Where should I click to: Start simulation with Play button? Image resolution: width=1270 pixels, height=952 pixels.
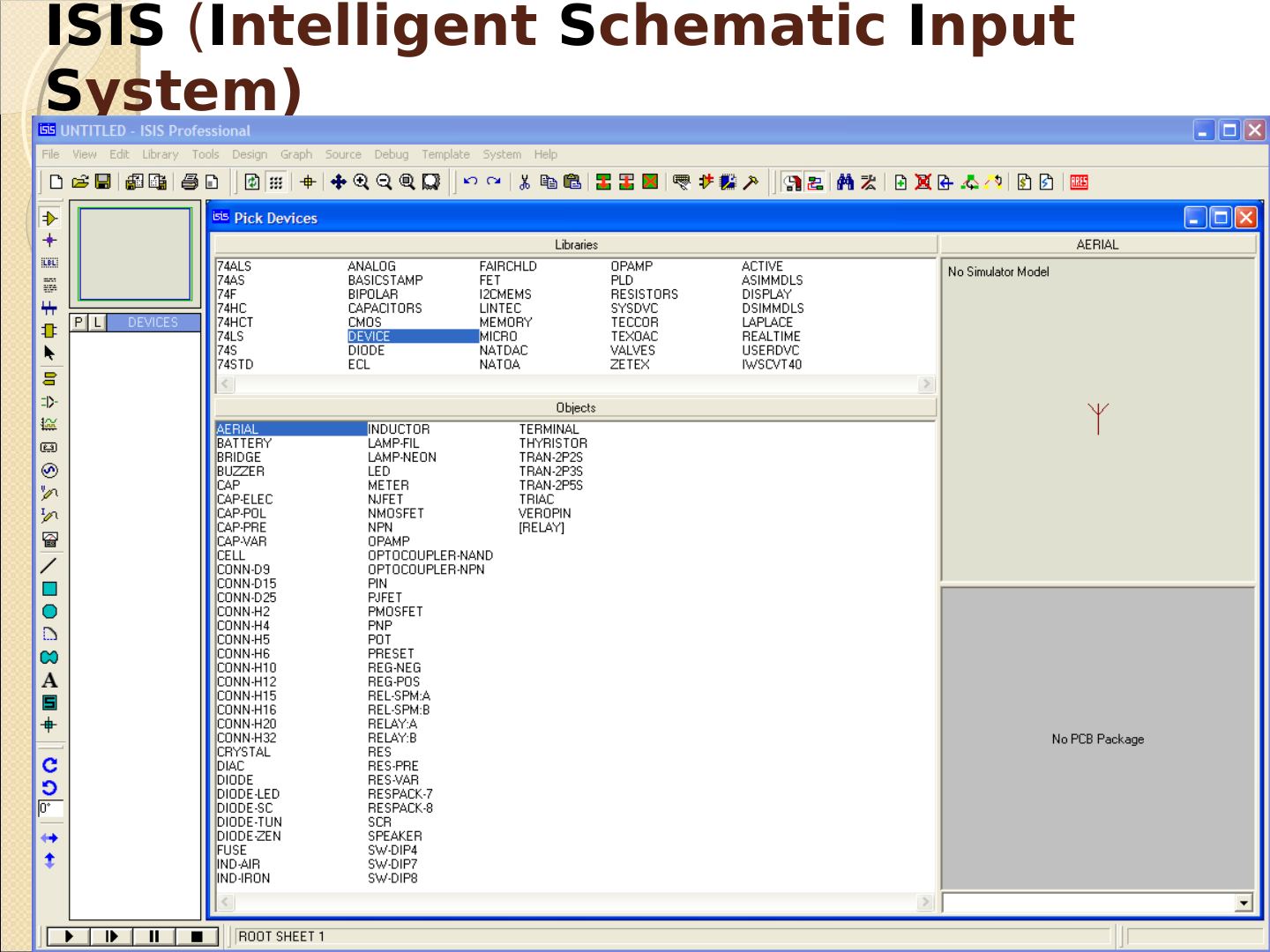click(x=68, y=936)
